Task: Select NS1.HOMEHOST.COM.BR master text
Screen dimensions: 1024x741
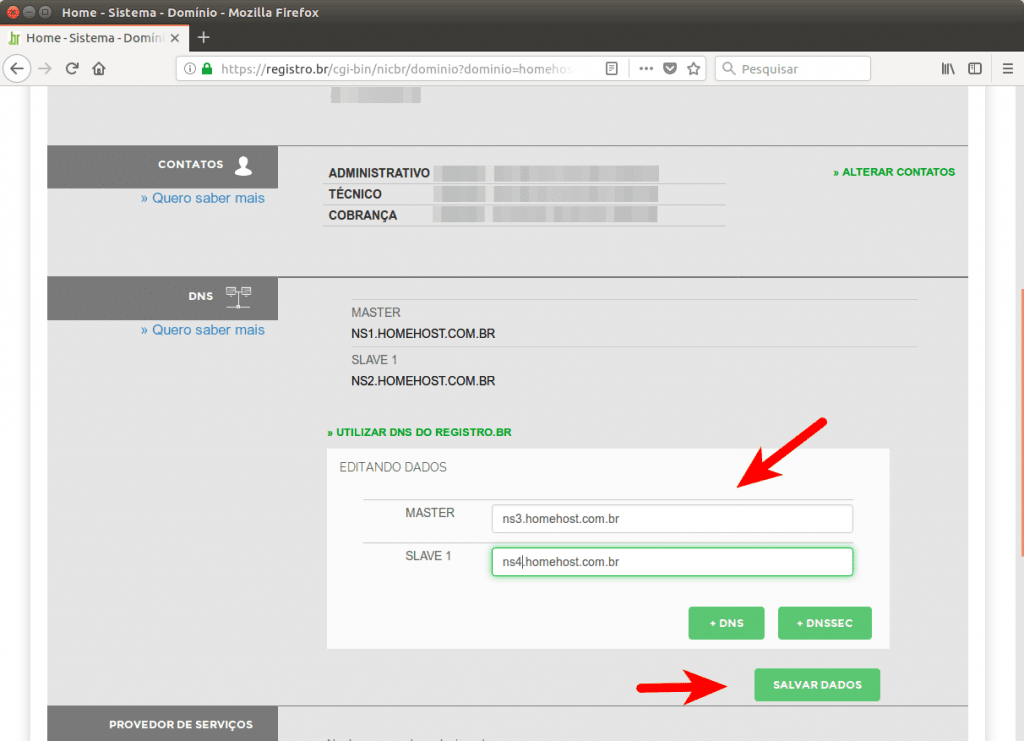Action: [423, 334]
